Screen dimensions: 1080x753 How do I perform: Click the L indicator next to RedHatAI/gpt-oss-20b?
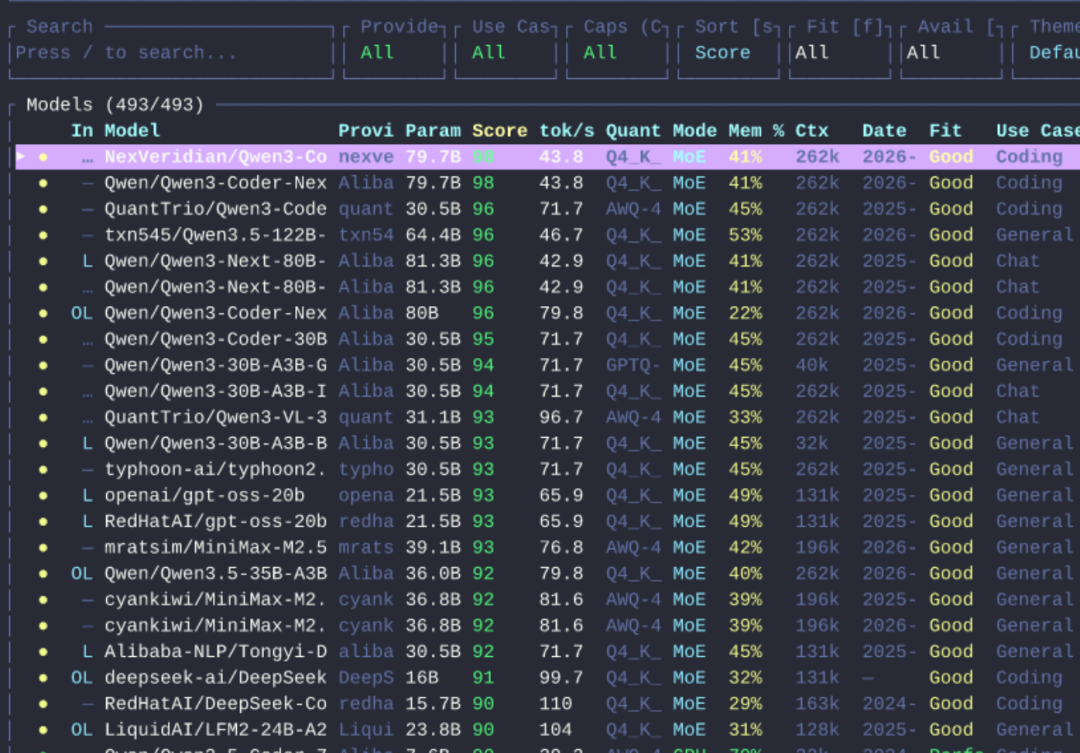87,522
